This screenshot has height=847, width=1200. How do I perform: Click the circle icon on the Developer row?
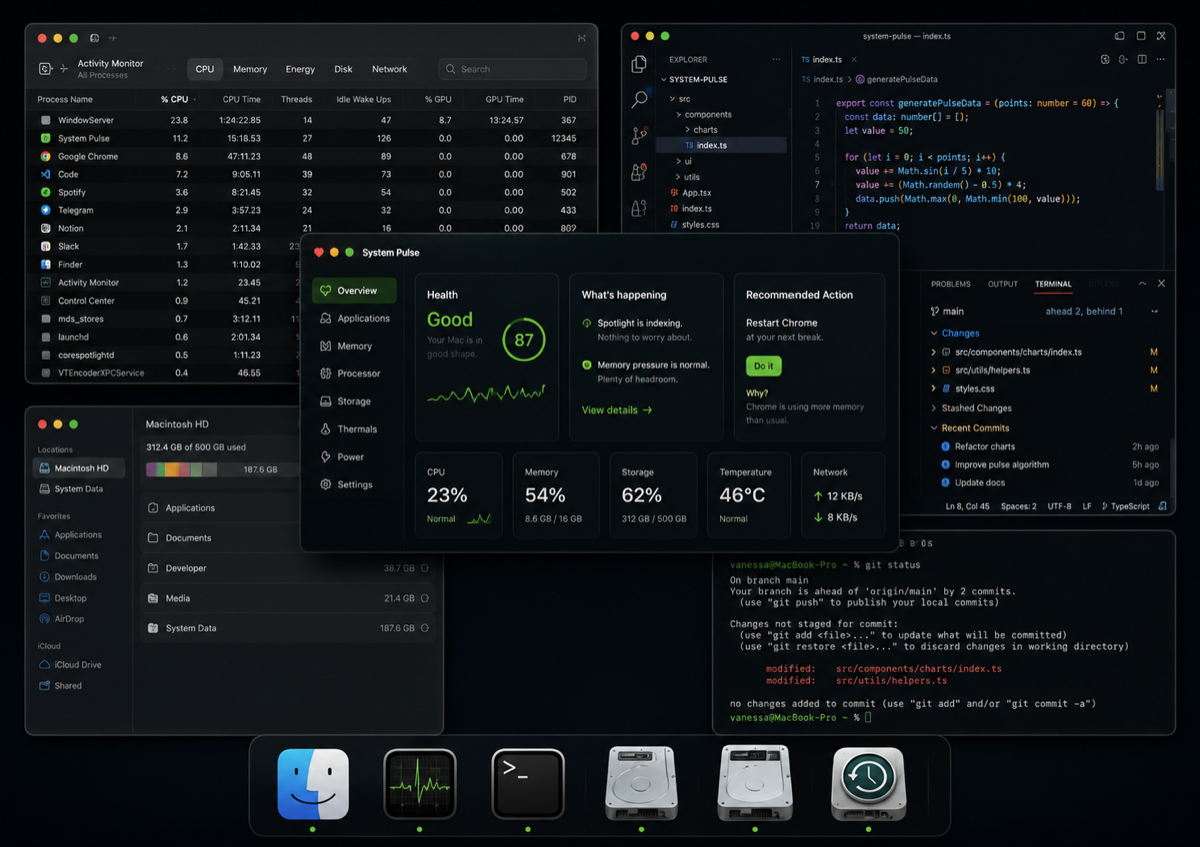click(425, 568)
